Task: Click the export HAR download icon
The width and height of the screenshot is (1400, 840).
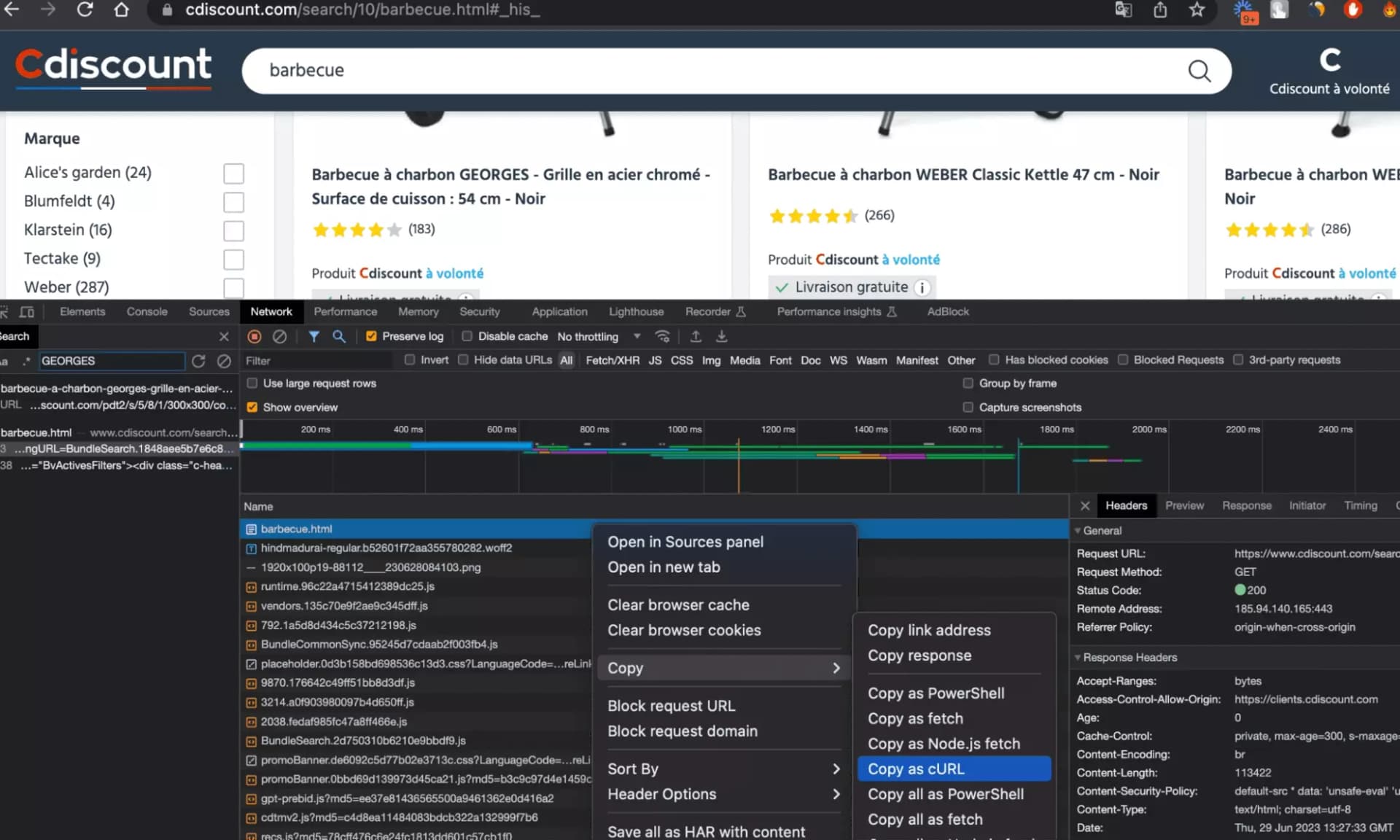Action: click(x=721, y=336)
